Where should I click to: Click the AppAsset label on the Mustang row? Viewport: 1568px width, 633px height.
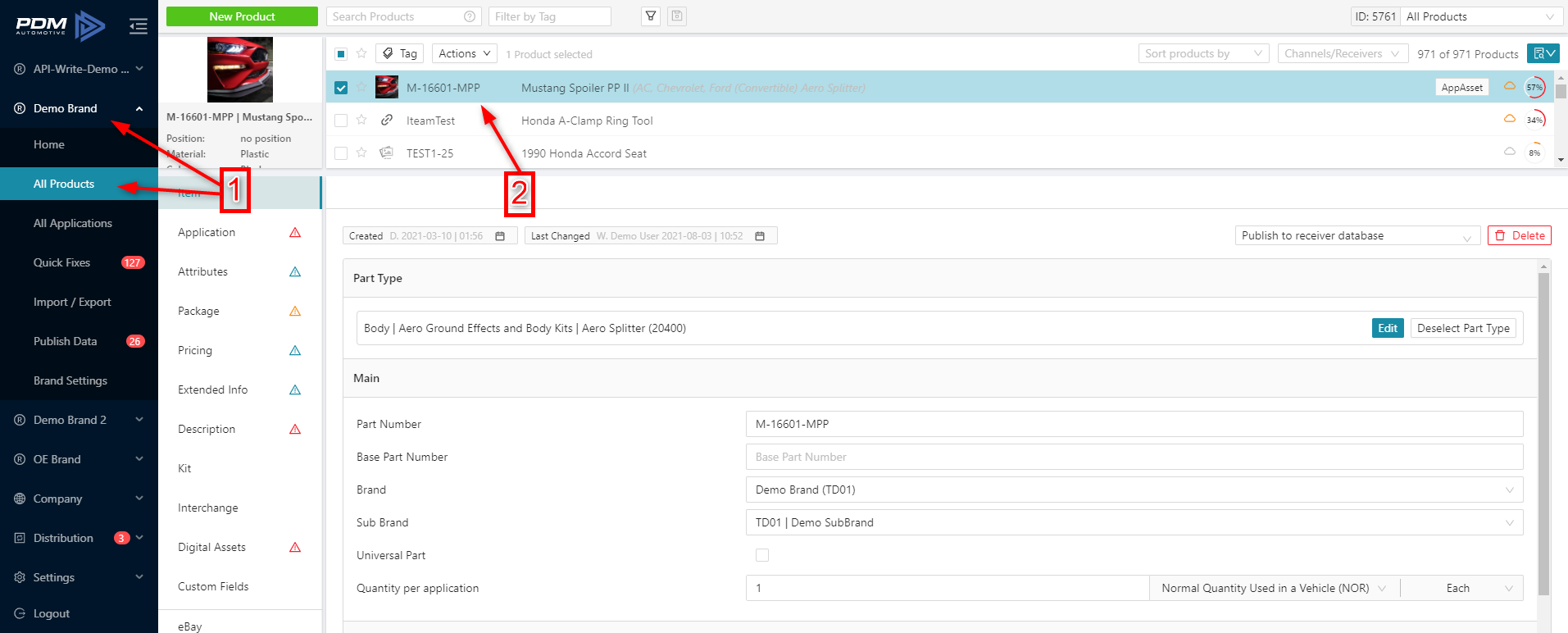[x=1462, y=87]
